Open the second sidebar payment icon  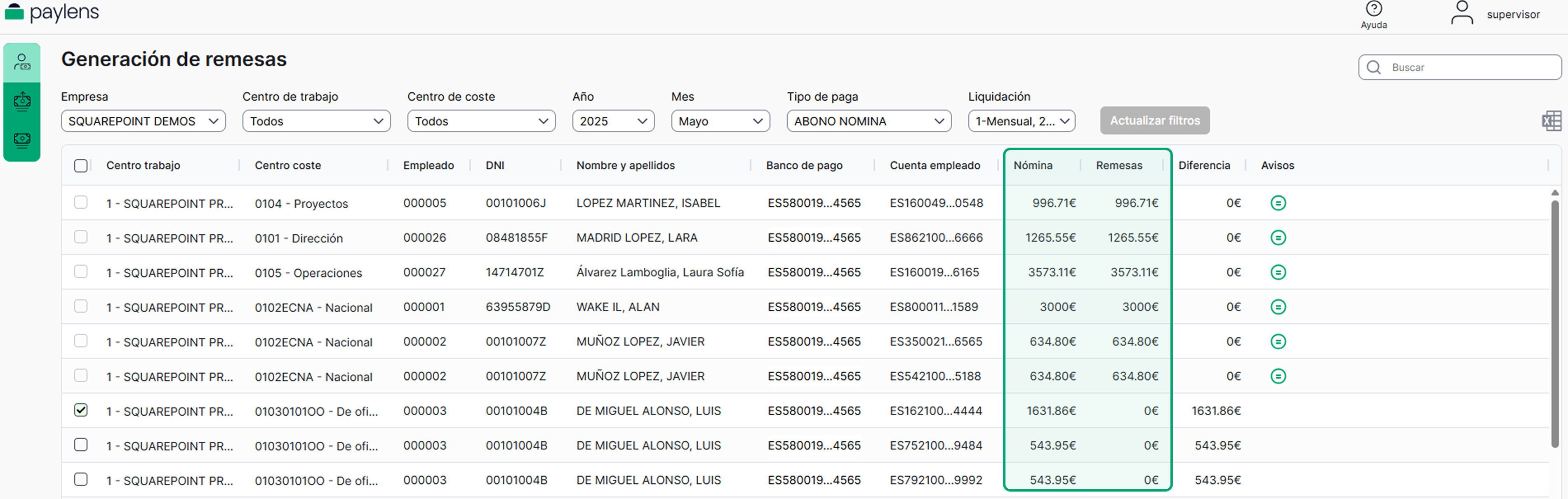tap(22, 101)
